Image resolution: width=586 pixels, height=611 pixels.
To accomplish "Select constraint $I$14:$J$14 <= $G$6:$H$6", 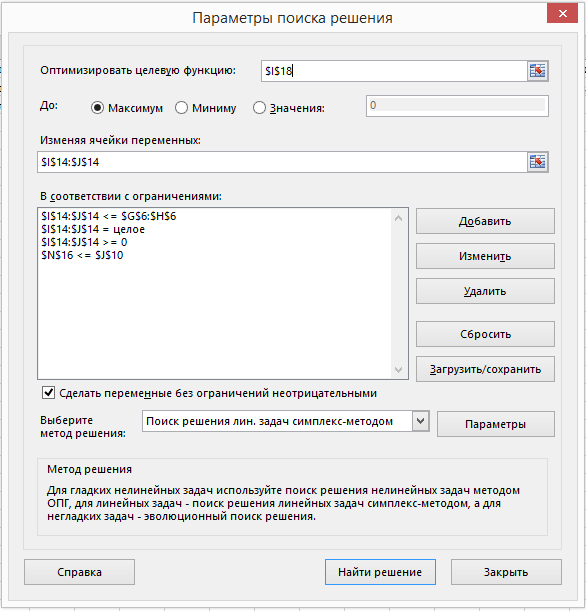I will point(109,216).
